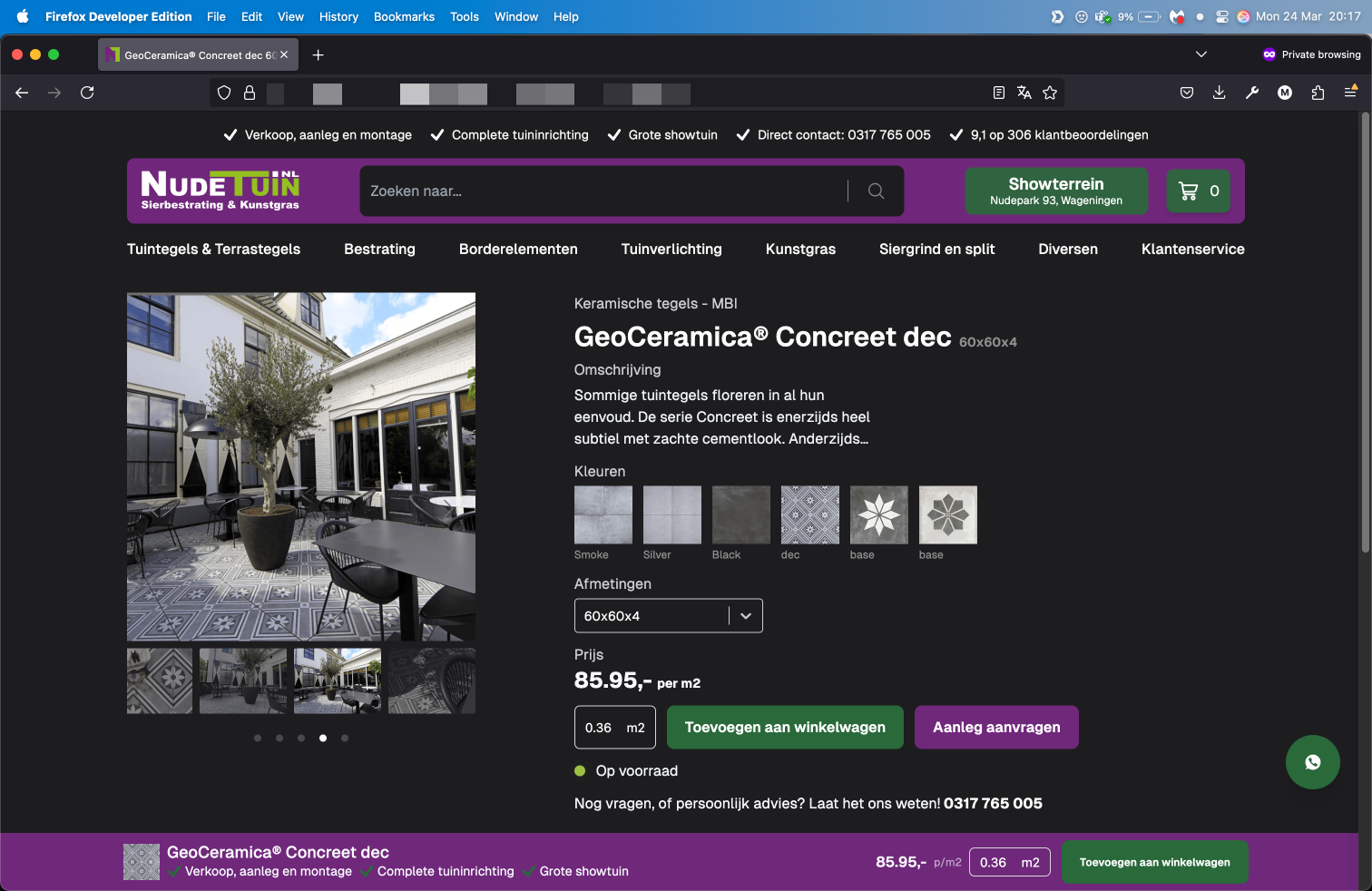Screen dimensions: 1372x891
Task: Open the Borderelementen category menu
Action: point(518,250)
